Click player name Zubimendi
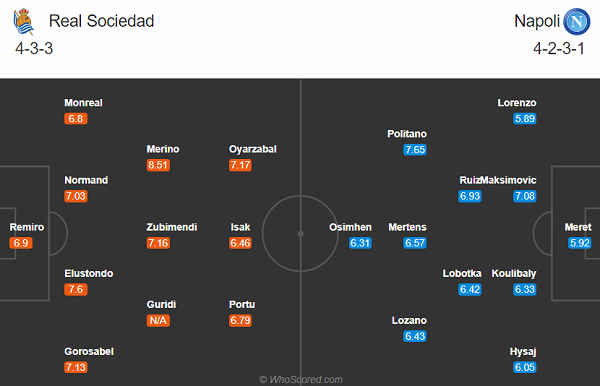 [x=172, y=227]
